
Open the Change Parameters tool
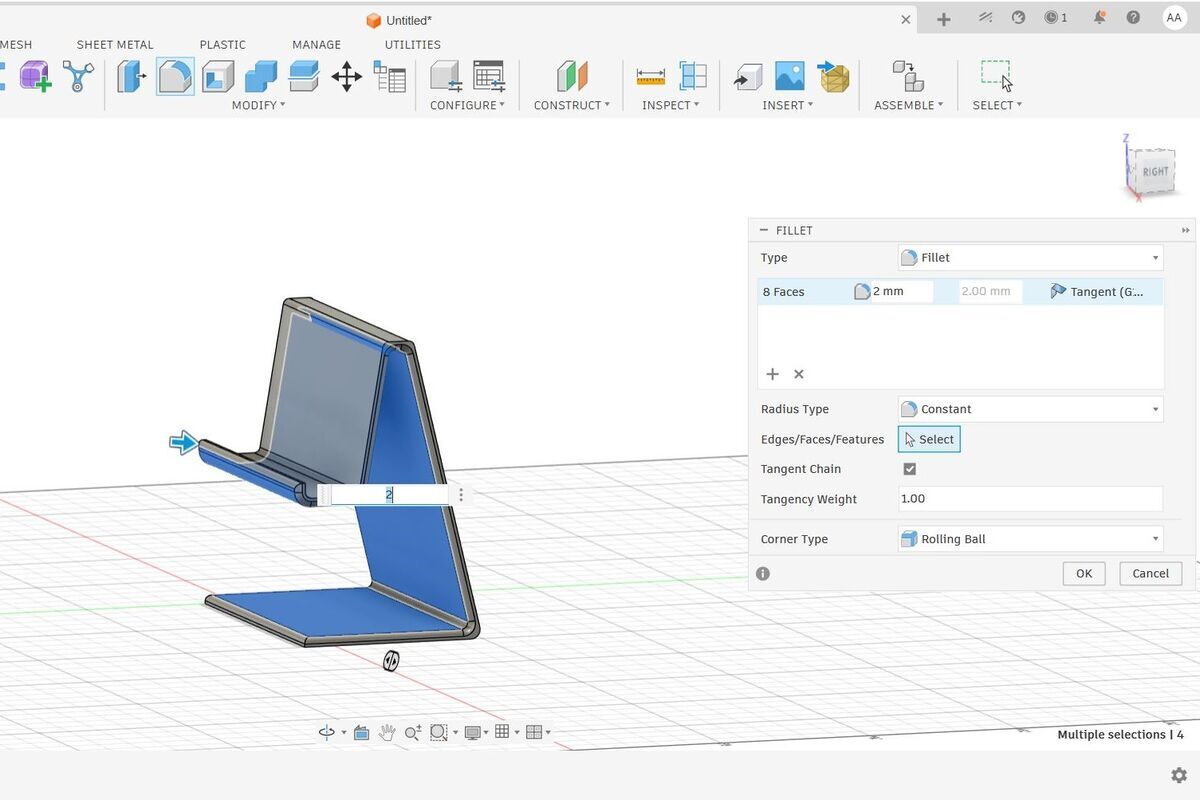[389, 76]
